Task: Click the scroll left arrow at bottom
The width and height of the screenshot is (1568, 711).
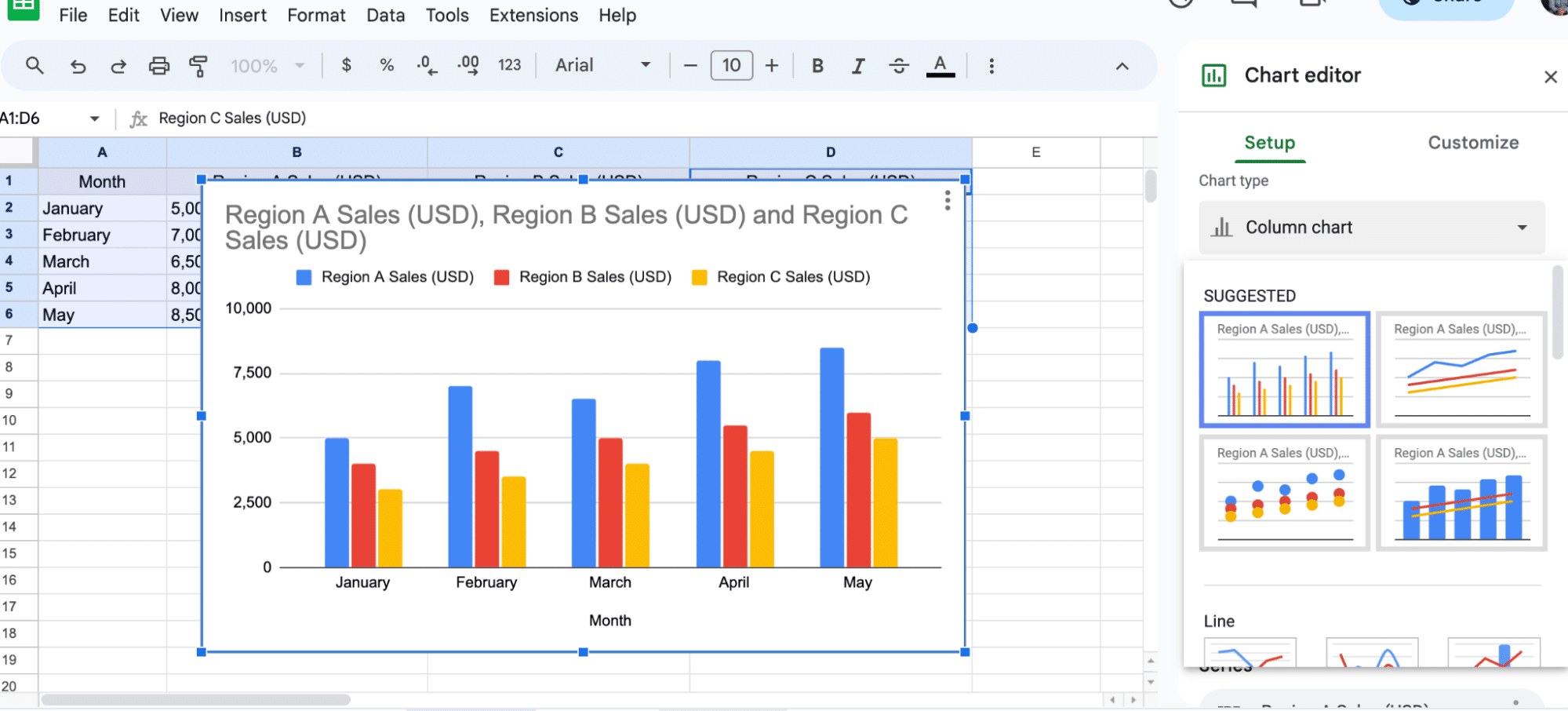Action: pyautogui.click(x=1112, y=699)
